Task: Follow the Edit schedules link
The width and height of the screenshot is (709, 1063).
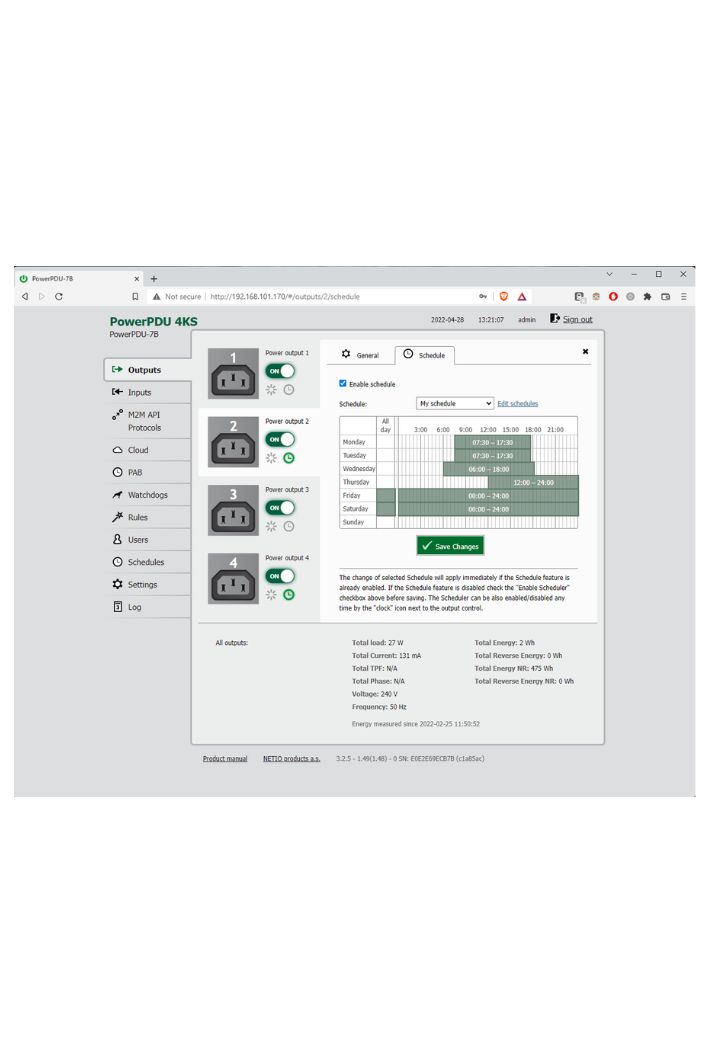Action: [x=517, y=404]
